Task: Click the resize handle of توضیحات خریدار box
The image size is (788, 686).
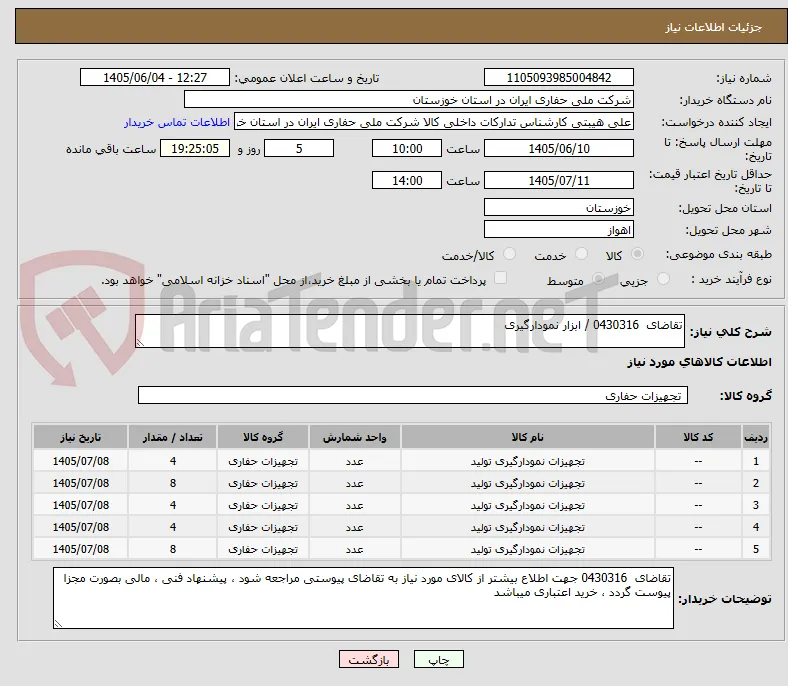Action: click(x=58, y=624)
